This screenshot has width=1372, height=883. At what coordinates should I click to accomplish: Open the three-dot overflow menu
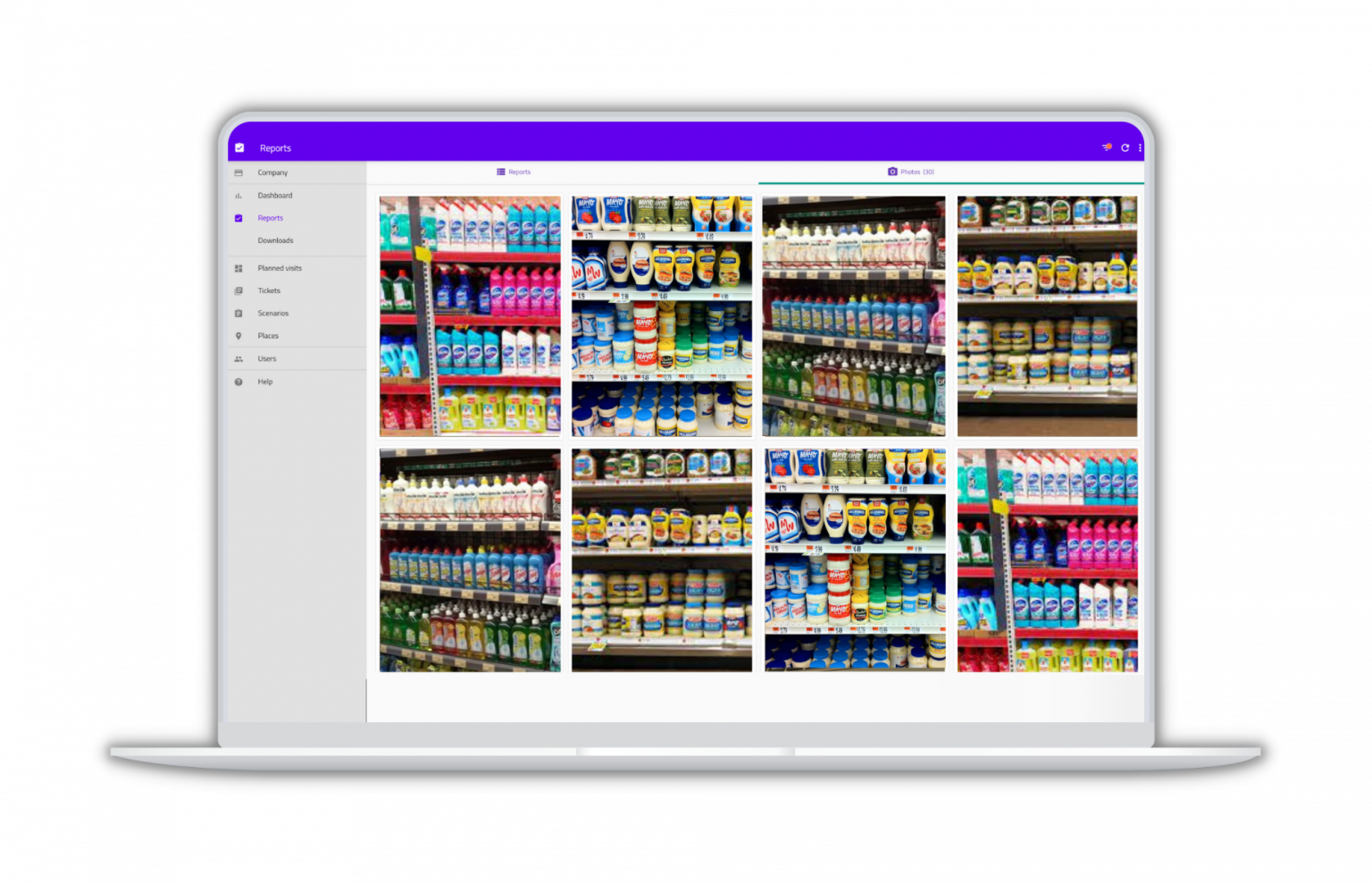click(1140, 147)
